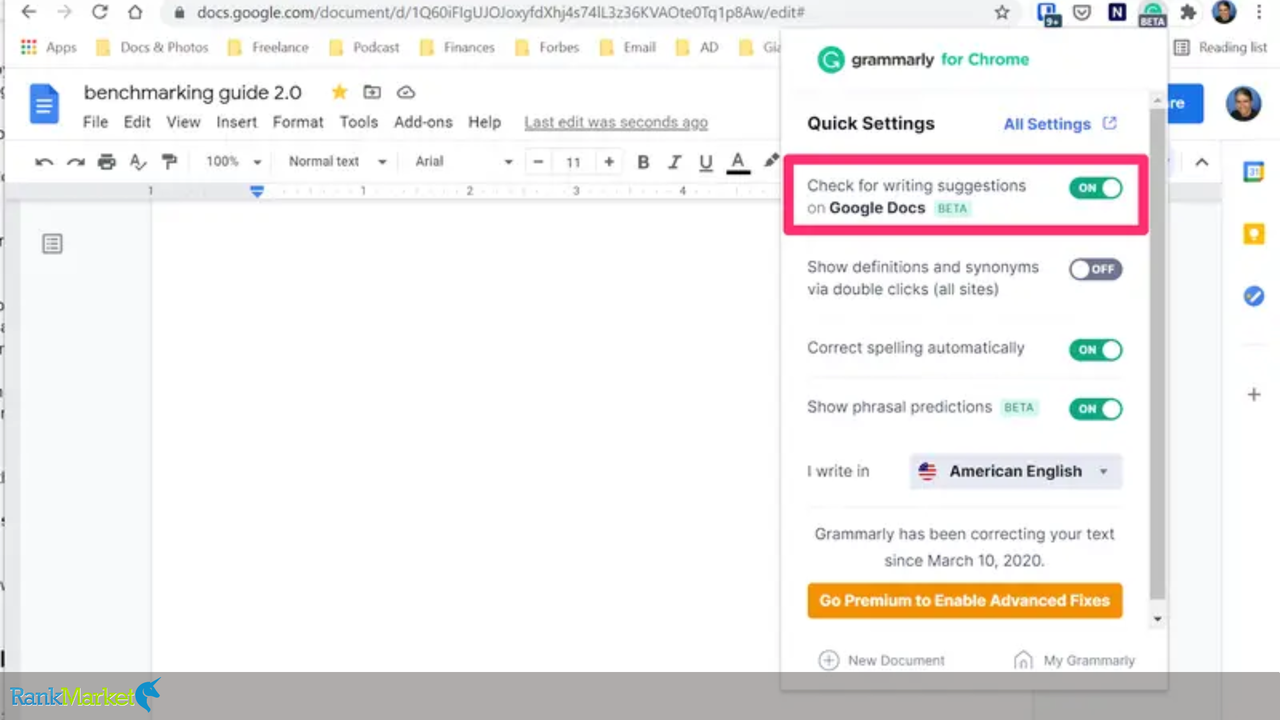Bookmark this page with the star icon
This screenshot has height=720, width=1280.
pyautogui.click(x=1002, y=12)
